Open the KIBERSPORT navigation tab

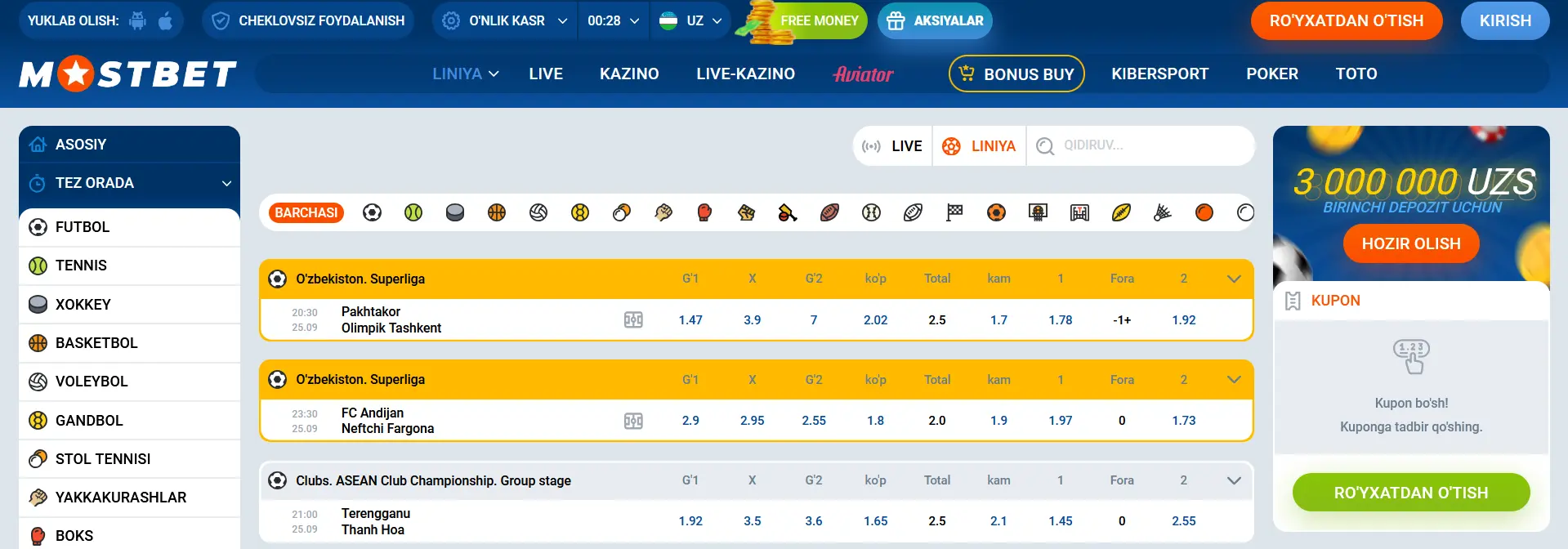pos(1159,74)
